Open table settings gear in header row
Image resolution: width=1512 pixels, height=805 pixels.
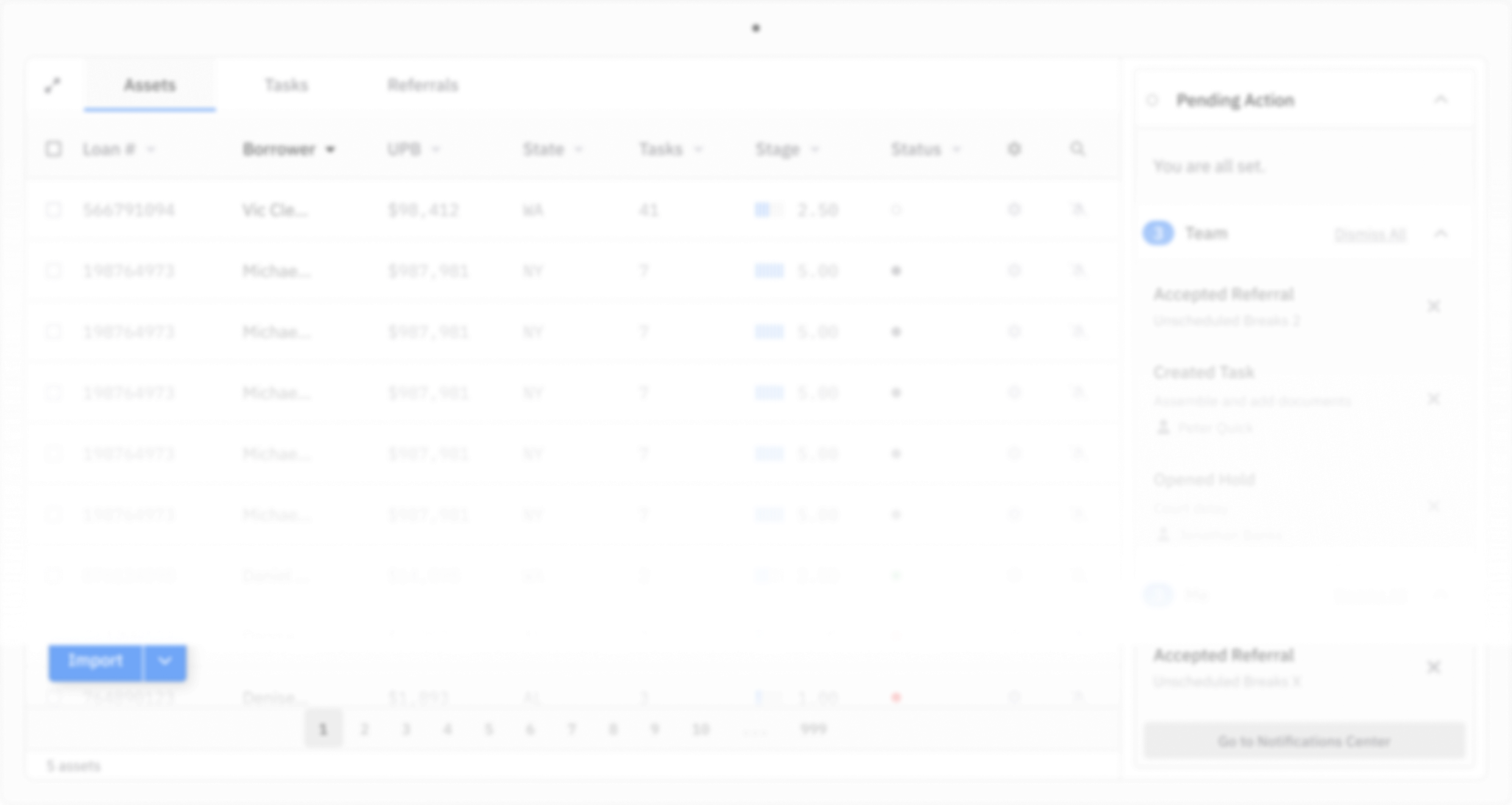[1014, 149]
